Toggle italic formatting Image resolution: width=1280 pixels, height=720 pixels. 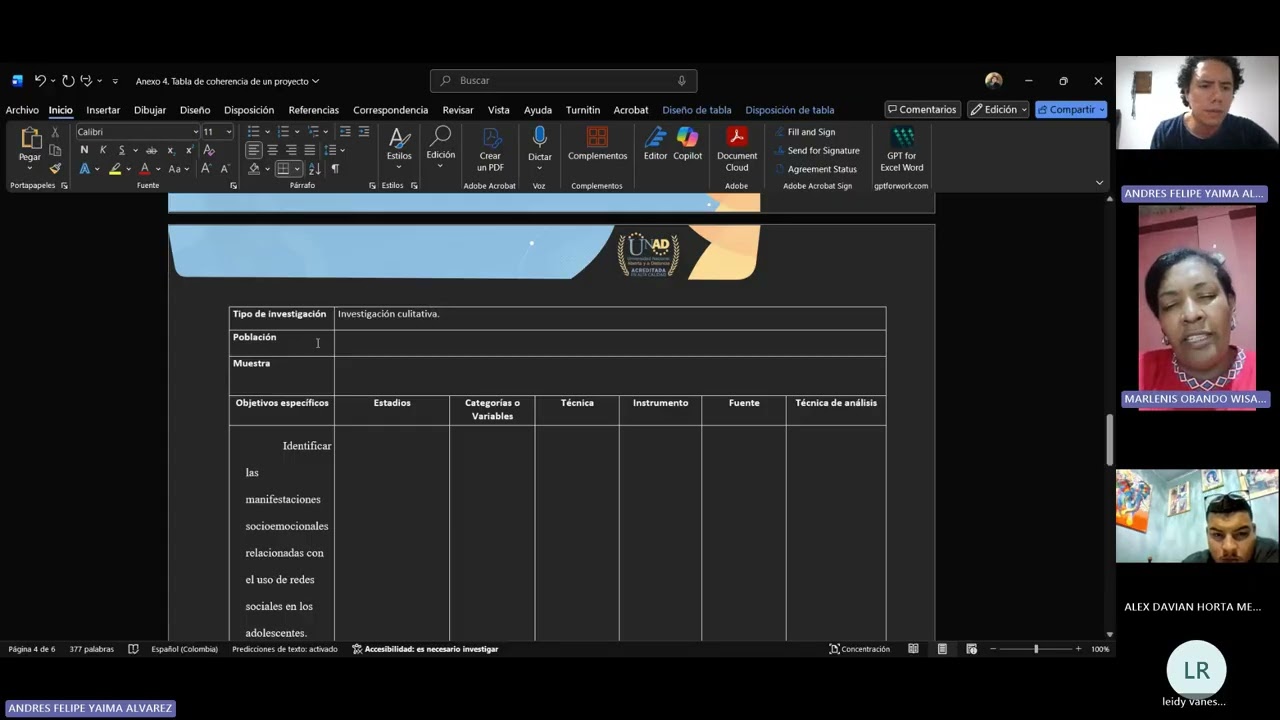tap(103, 150)
